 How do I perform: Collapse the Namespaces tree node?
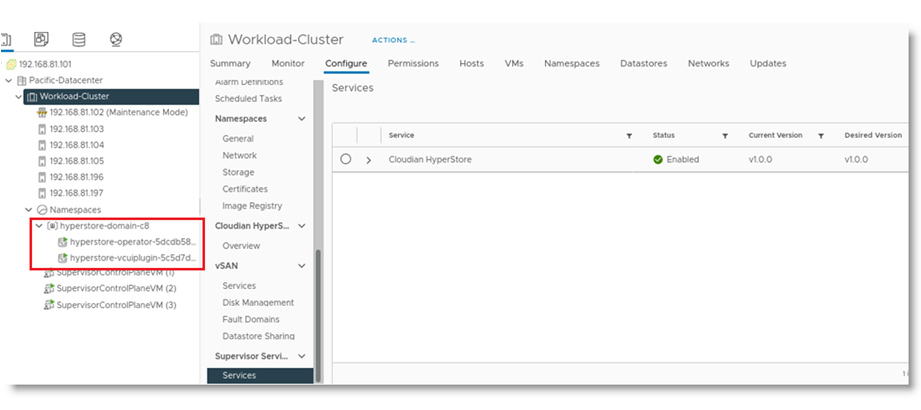pyautogui.click(x=29, y=210)
